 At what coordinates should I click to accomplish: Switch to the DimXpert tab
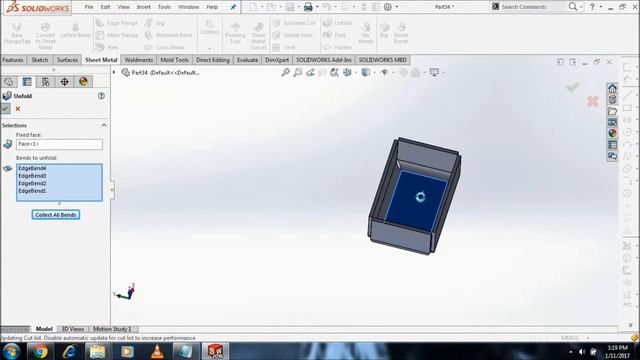(x=277, y=60)
